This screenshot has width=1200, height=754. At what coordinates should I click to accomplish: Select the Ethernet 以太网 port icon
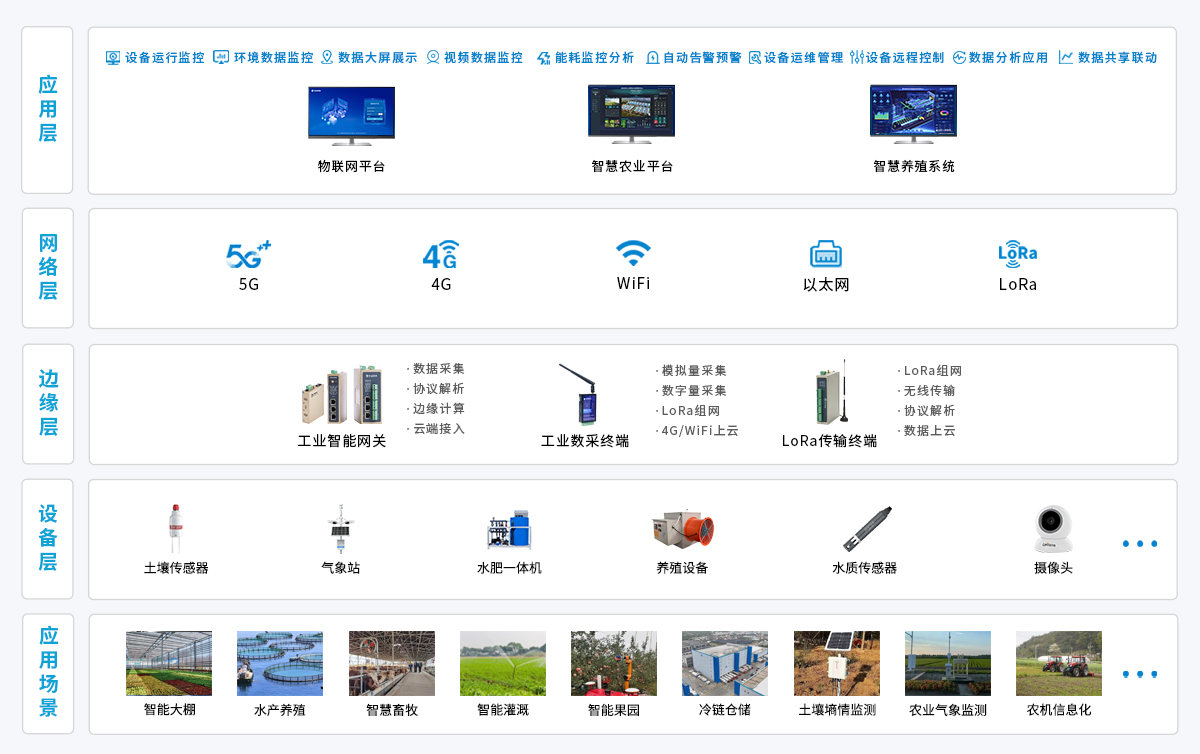tap(826, 254)
